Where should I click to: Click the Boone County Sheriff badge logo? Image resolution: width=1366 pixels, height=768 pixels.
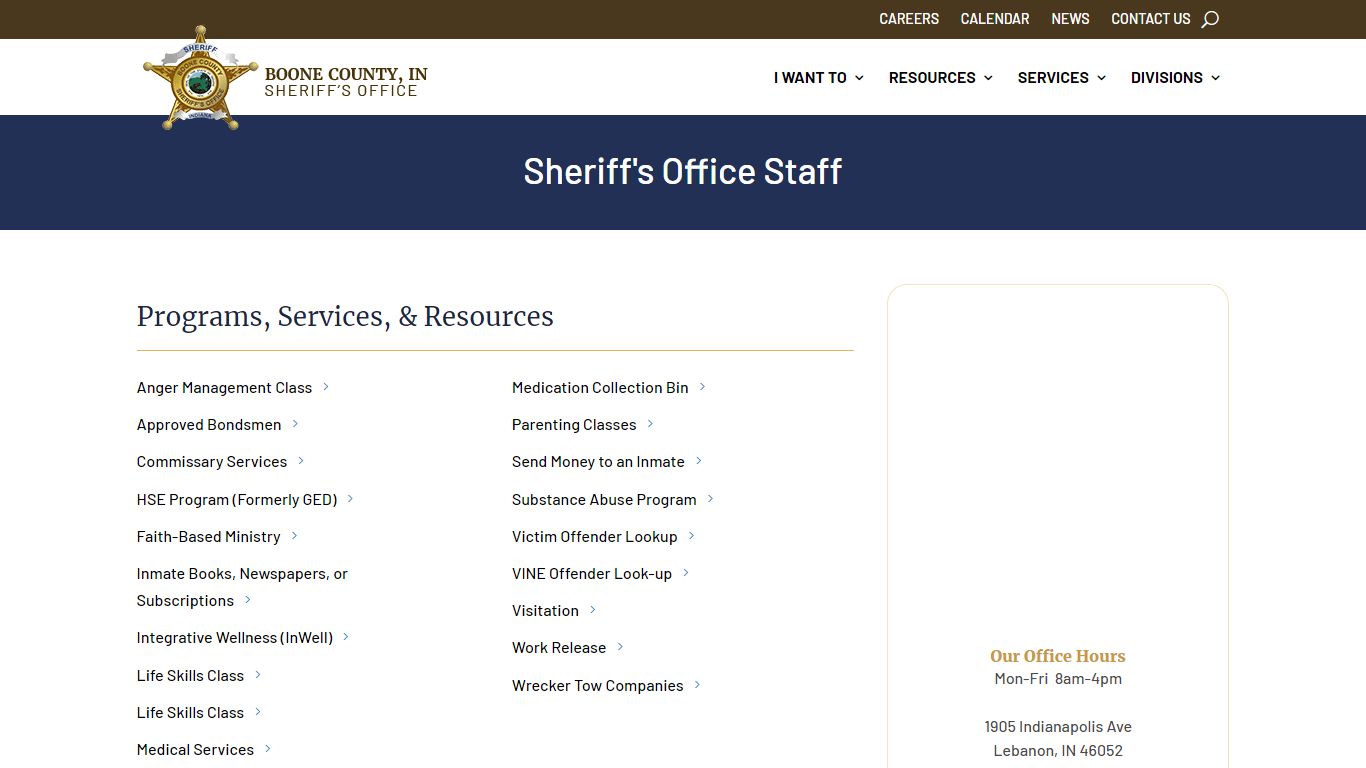pyautogui.click(x=200, y=78)
